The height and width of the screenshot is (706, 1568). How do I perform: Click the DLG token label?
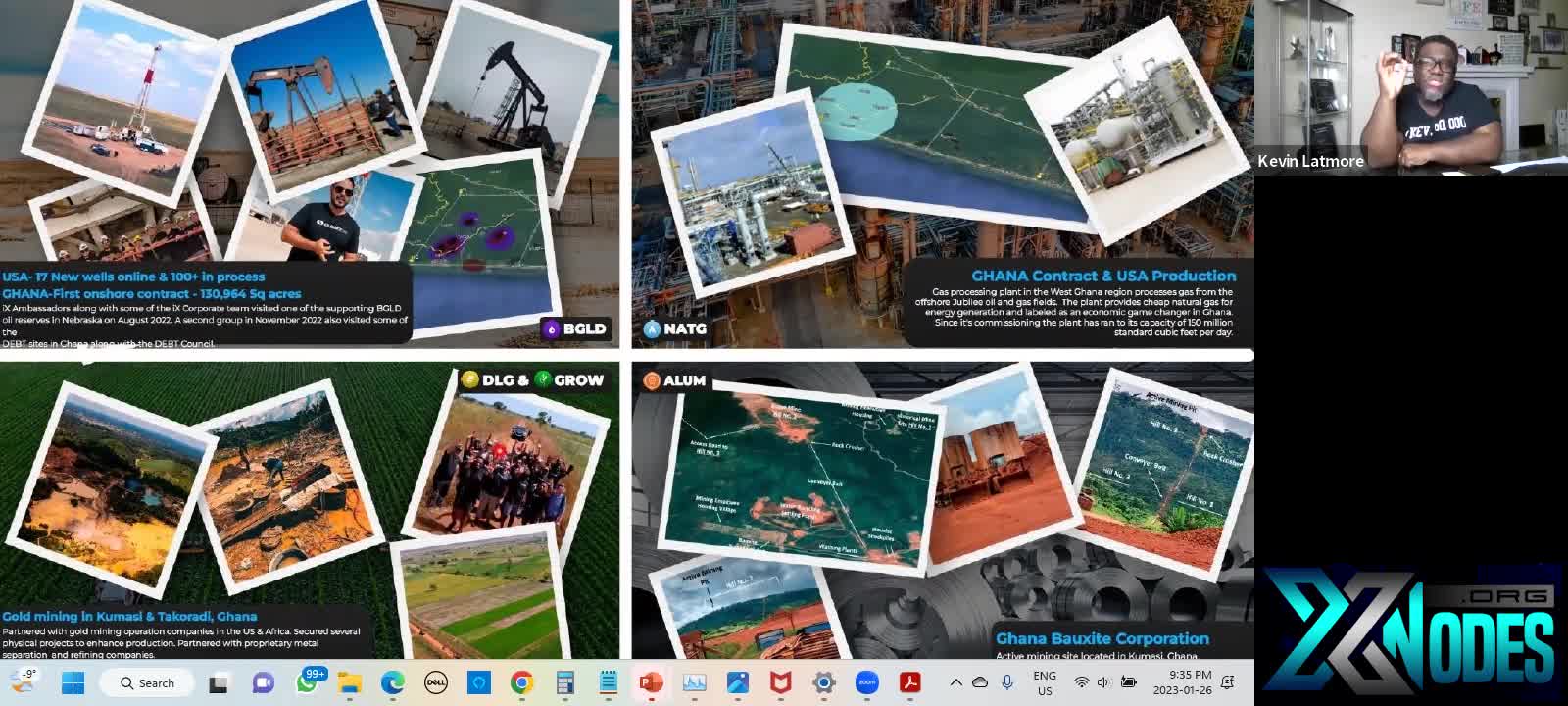tap(495, 379)
